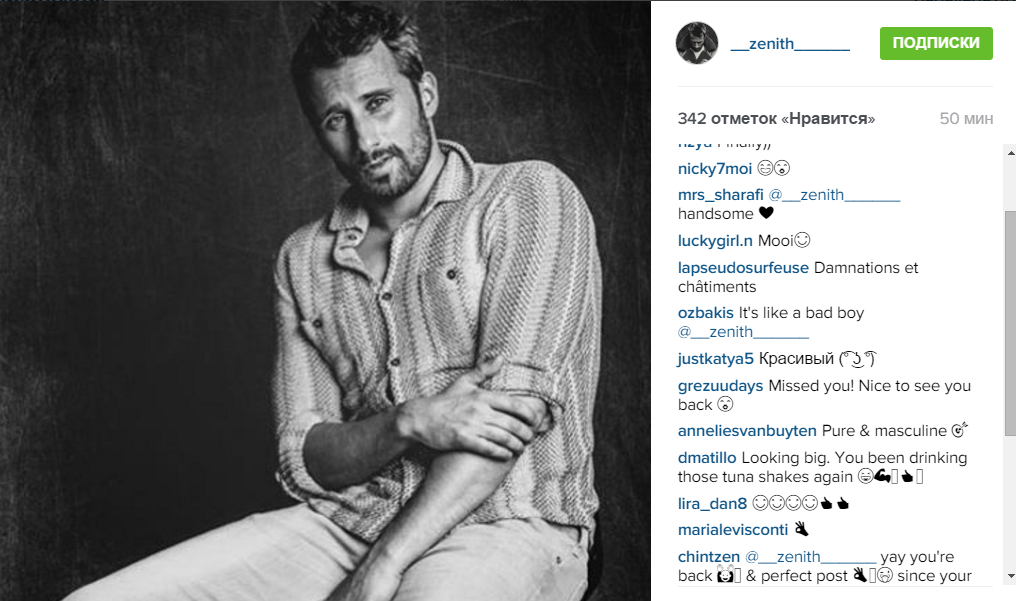
Task: Open lira_dan8's profile
Action: tap(712, 503)
